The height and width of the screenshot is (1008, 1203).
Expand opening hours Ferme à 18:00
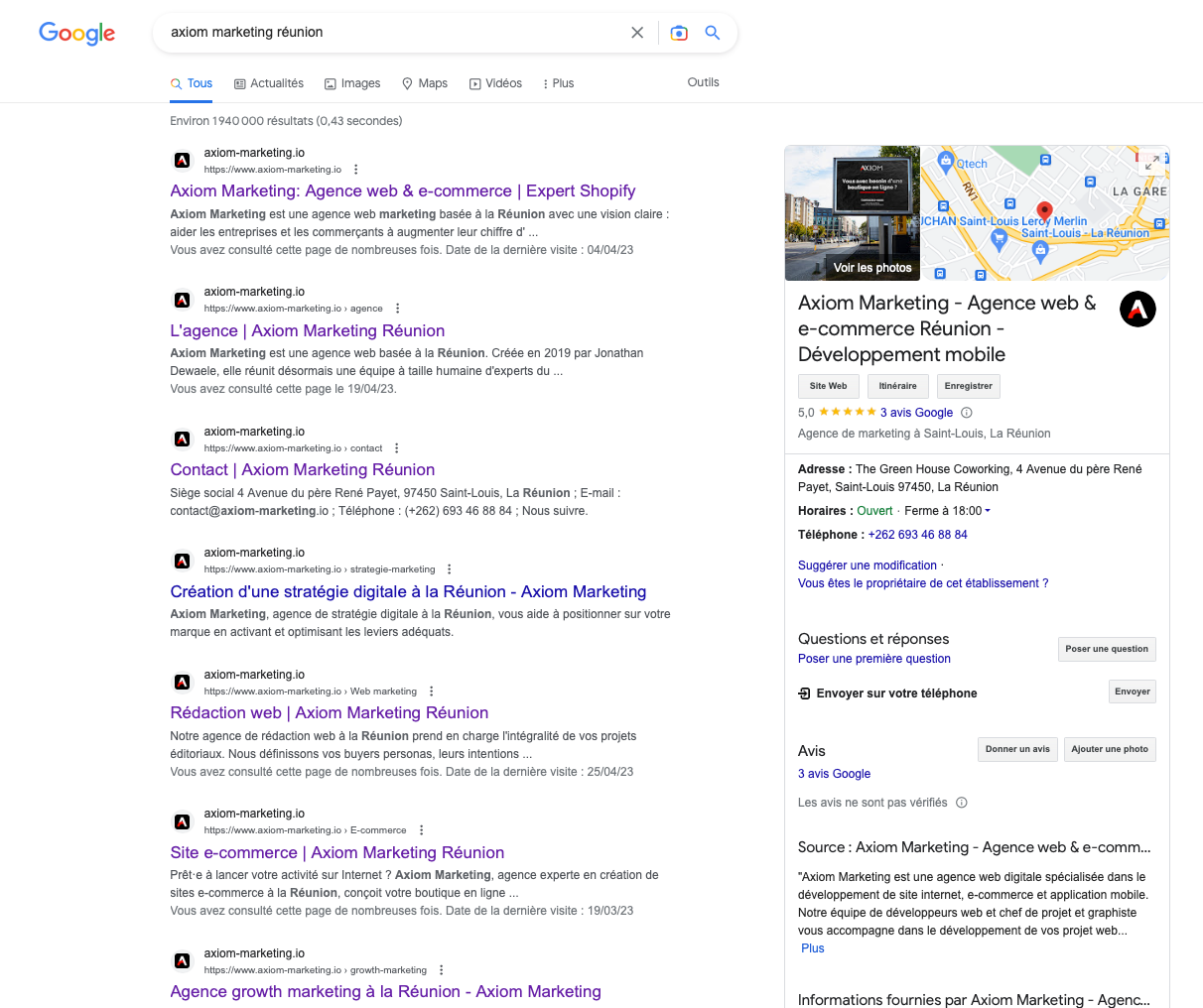pyautogui.click(x=948, y=511)
